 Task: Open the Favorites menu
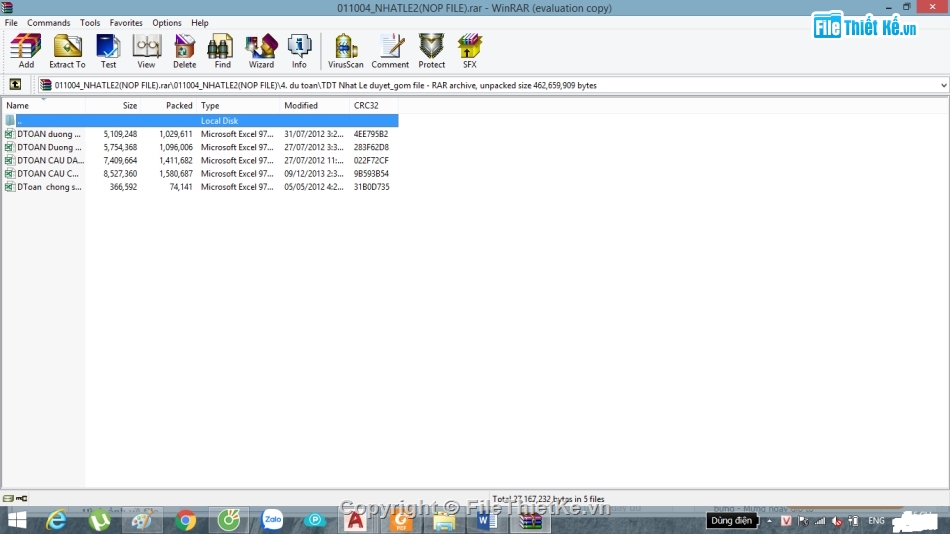coord(126,22)
